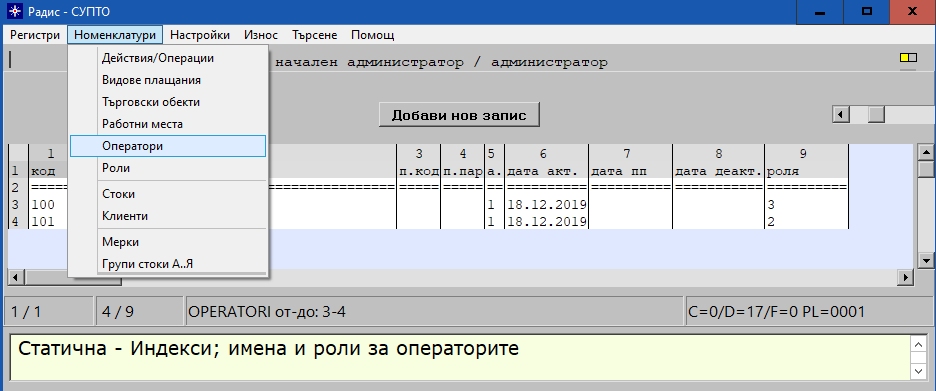
Task: Open Стоки nomenclature from menu
Action: pyautogui.click(x=168, y=194)
